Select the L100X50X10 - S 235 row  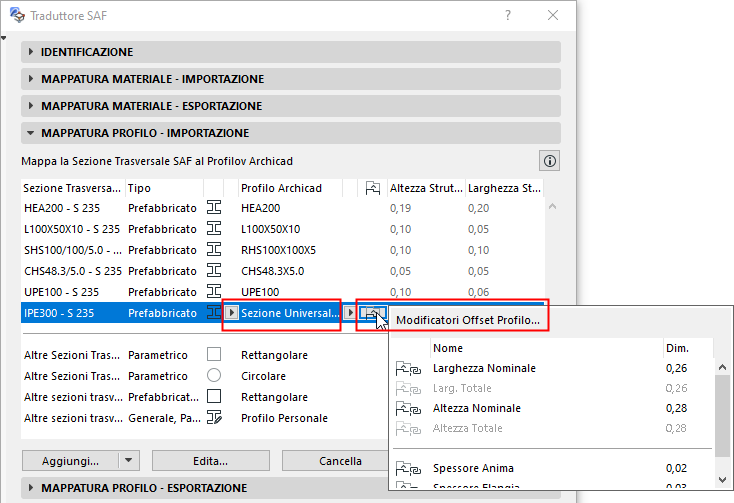pos(283,229)
